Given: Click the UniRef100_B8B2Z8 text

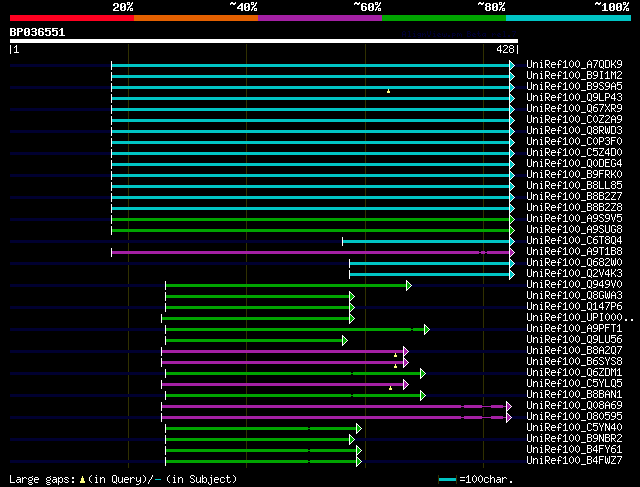Looking at the screenshot, I should click(x=574, y=208).
